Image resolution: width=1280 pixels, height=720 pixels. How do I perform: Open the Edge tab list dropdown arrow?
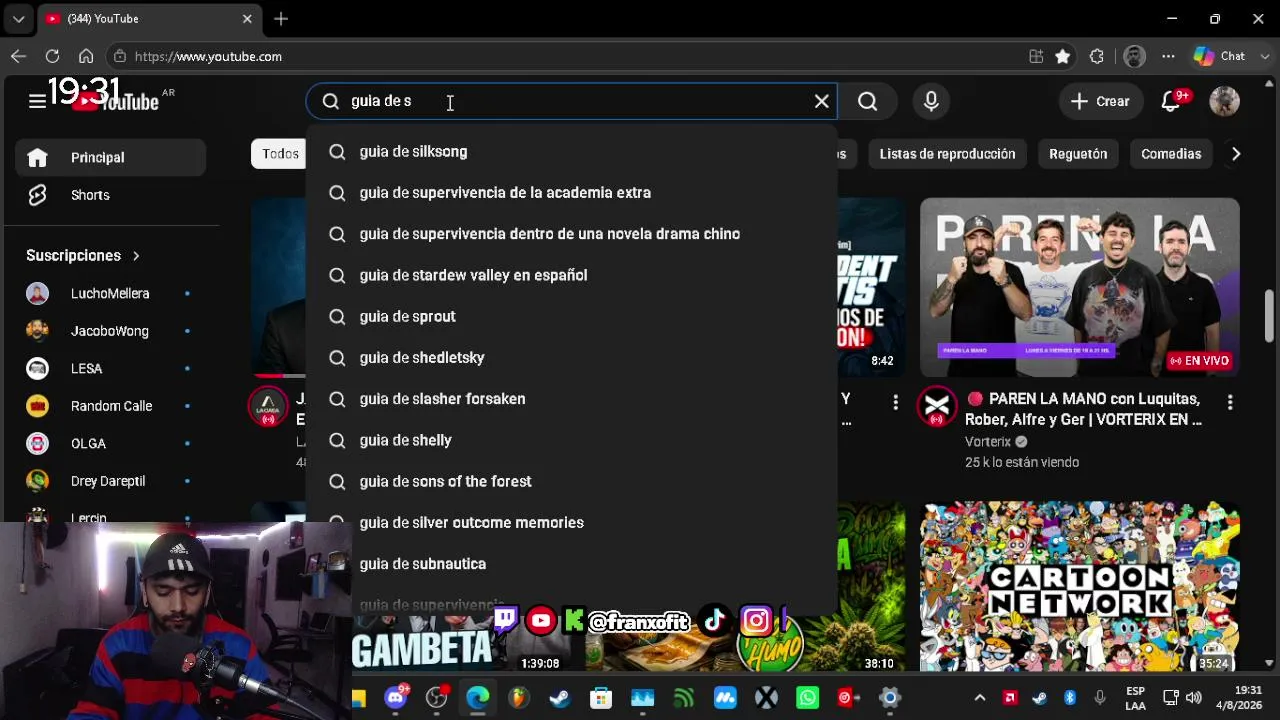(18, 19)
